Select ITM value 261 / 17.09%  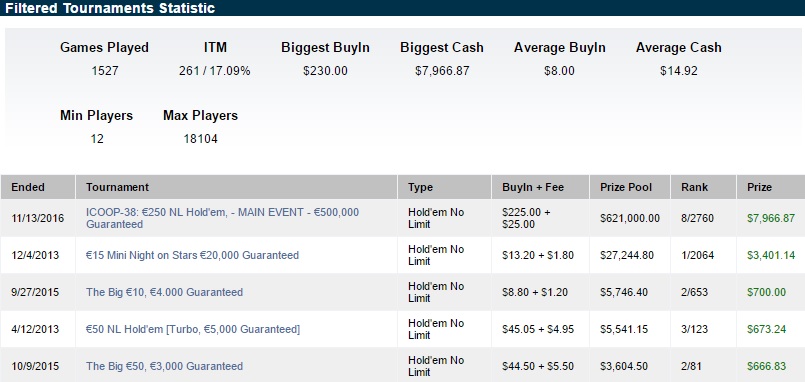(x=215, y=71)
